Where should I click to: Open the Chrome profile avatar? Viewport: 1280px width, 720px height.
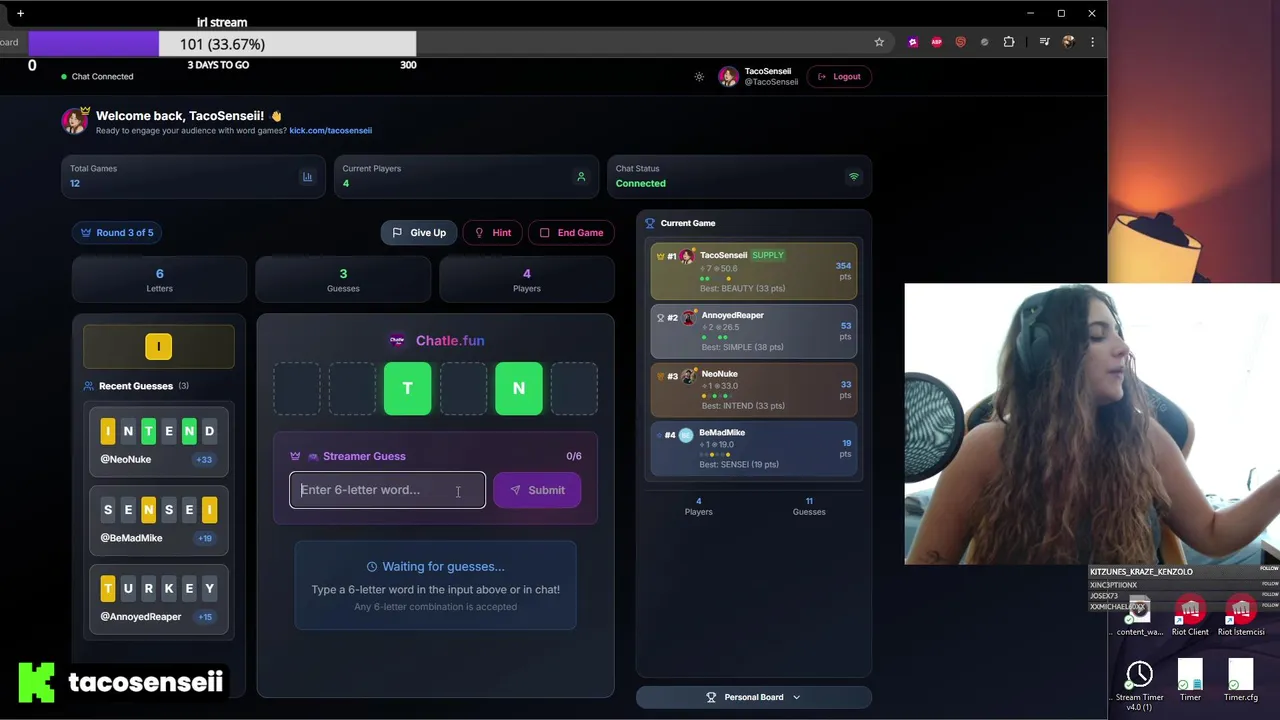coord(1068,42)
